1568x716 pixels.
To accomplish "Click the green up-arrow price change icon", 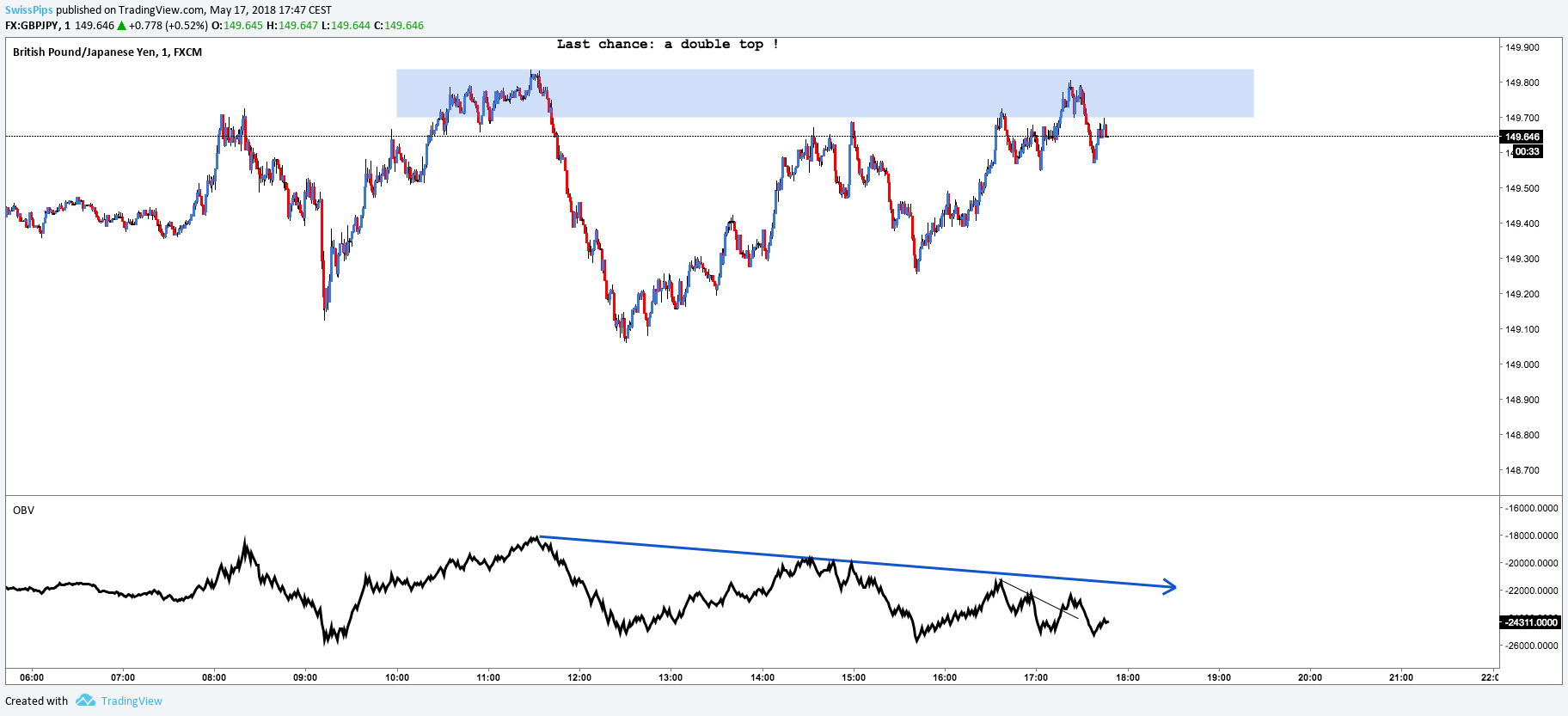I will point(121,26).
